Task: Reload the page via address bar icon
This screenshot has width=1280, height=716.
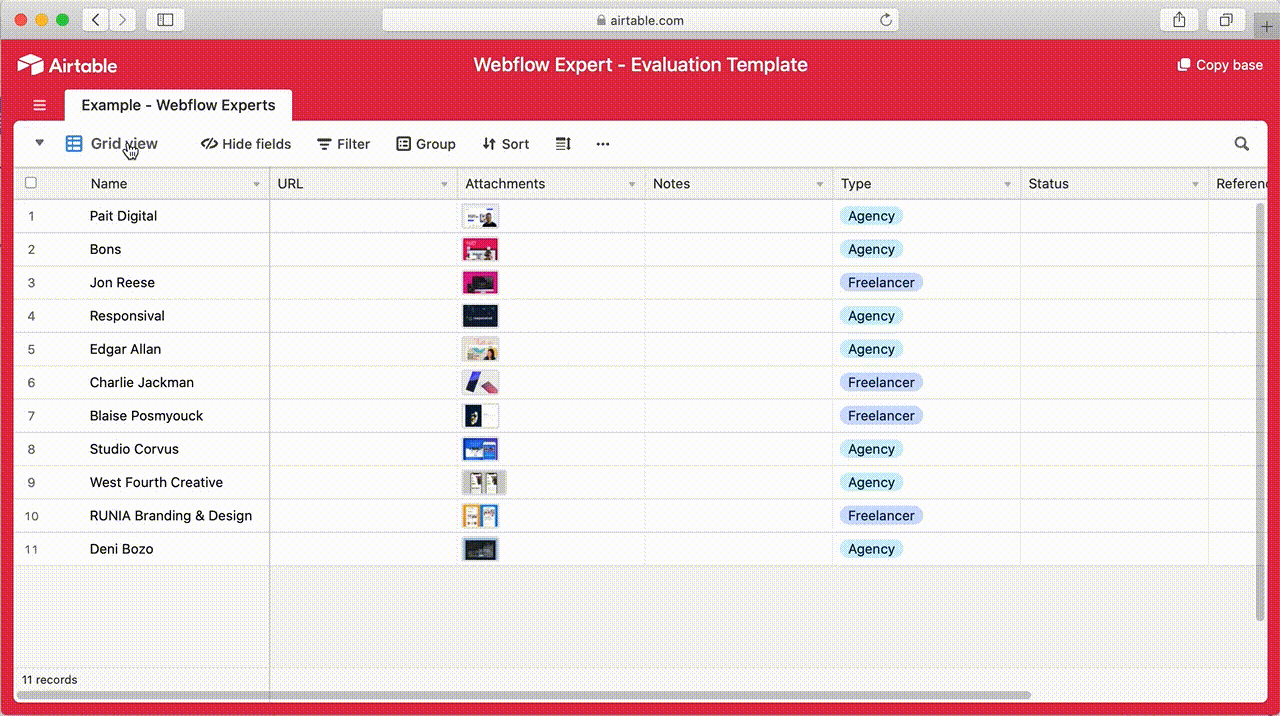Action: pos(886,20)
